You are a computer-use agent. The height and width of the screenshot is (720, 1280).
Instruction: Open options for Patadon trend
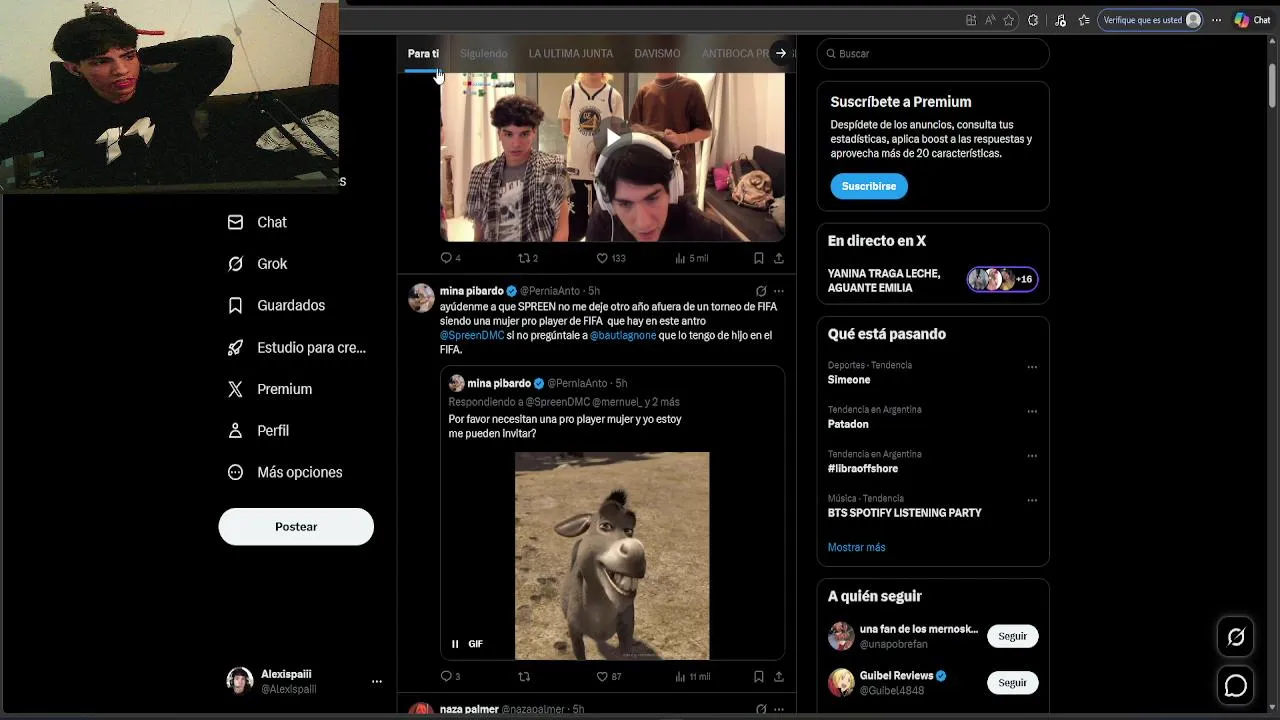[x=1032, y=411]
